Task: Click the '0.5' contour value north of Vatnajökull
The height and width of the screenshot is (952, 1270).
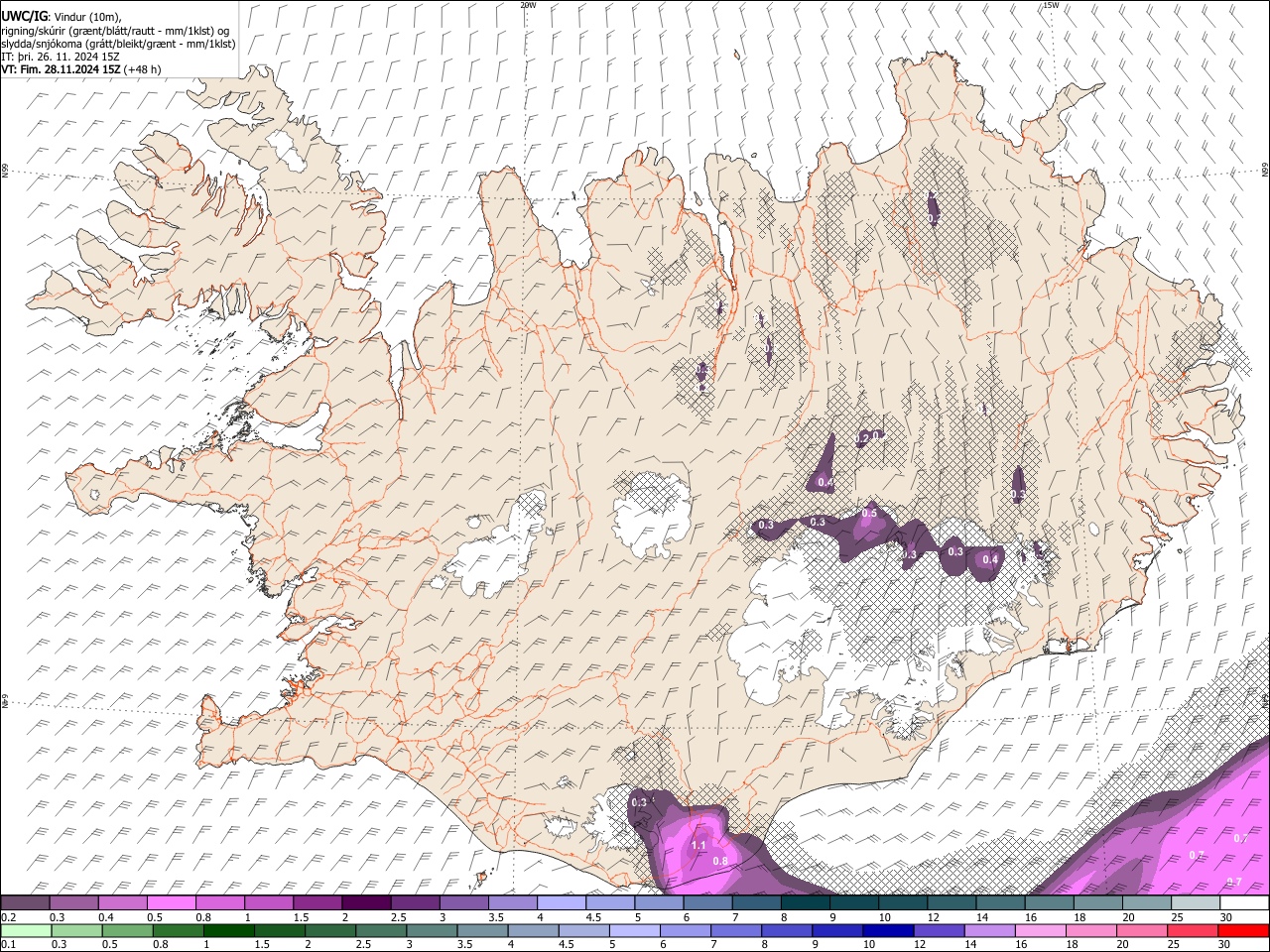Action: pyautogui.click(x=869, y=513)
